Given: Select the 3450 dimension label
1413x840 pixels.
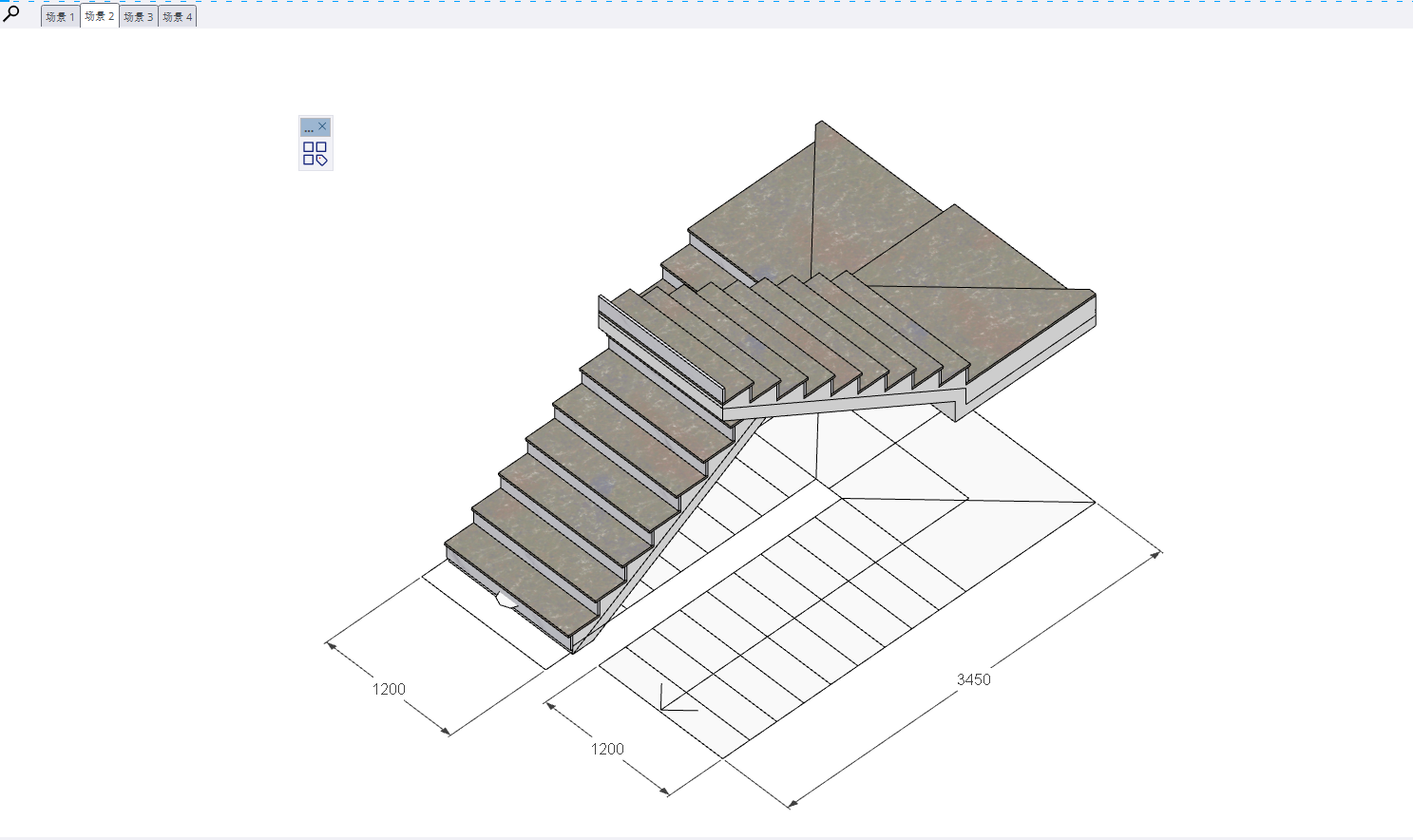Looking at the screenshot, I should 973,679.
